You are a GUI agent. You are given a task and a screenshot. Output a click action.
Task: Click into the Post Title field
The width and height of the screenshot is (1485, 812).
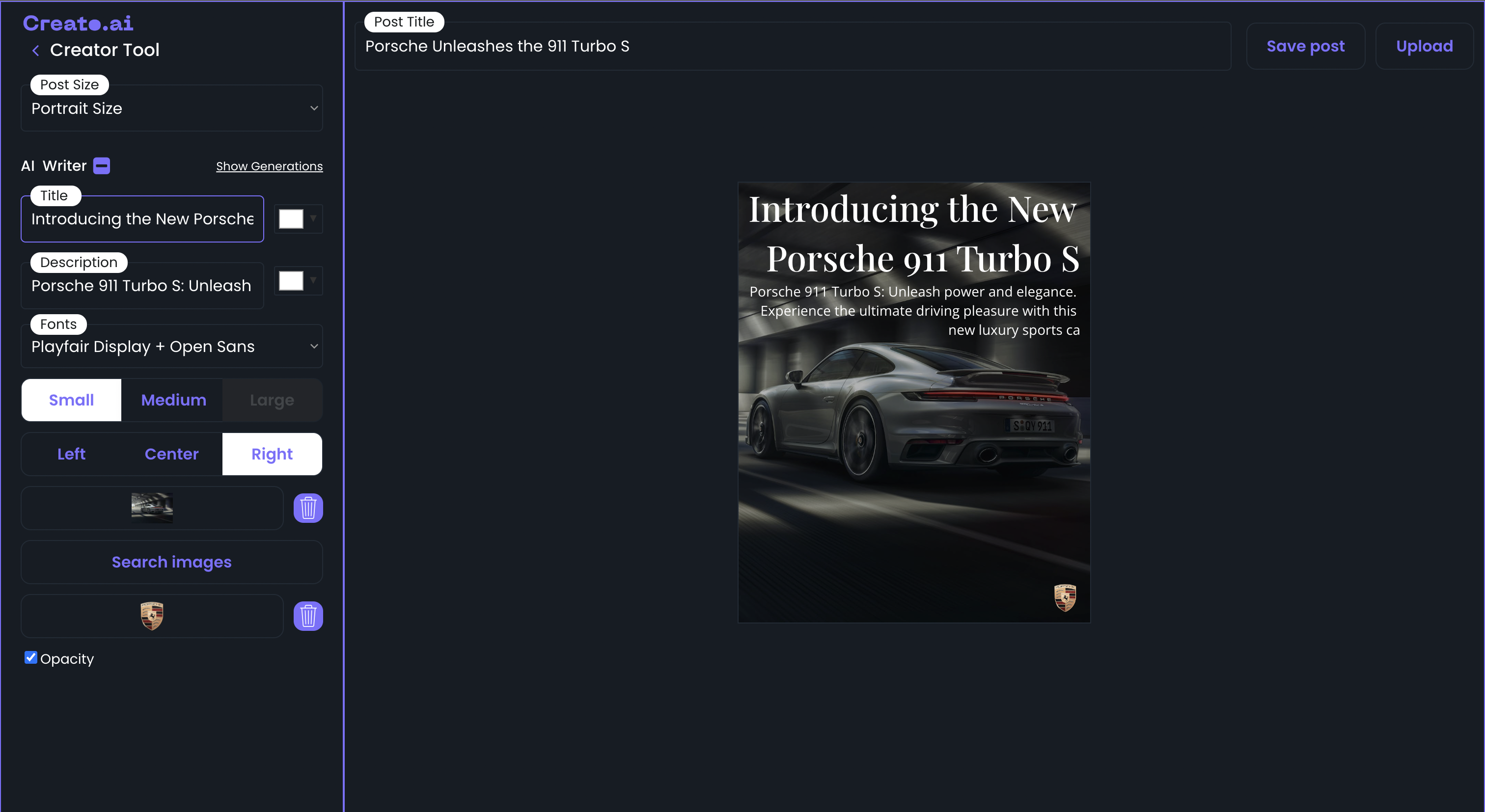[x=793, y=46]
